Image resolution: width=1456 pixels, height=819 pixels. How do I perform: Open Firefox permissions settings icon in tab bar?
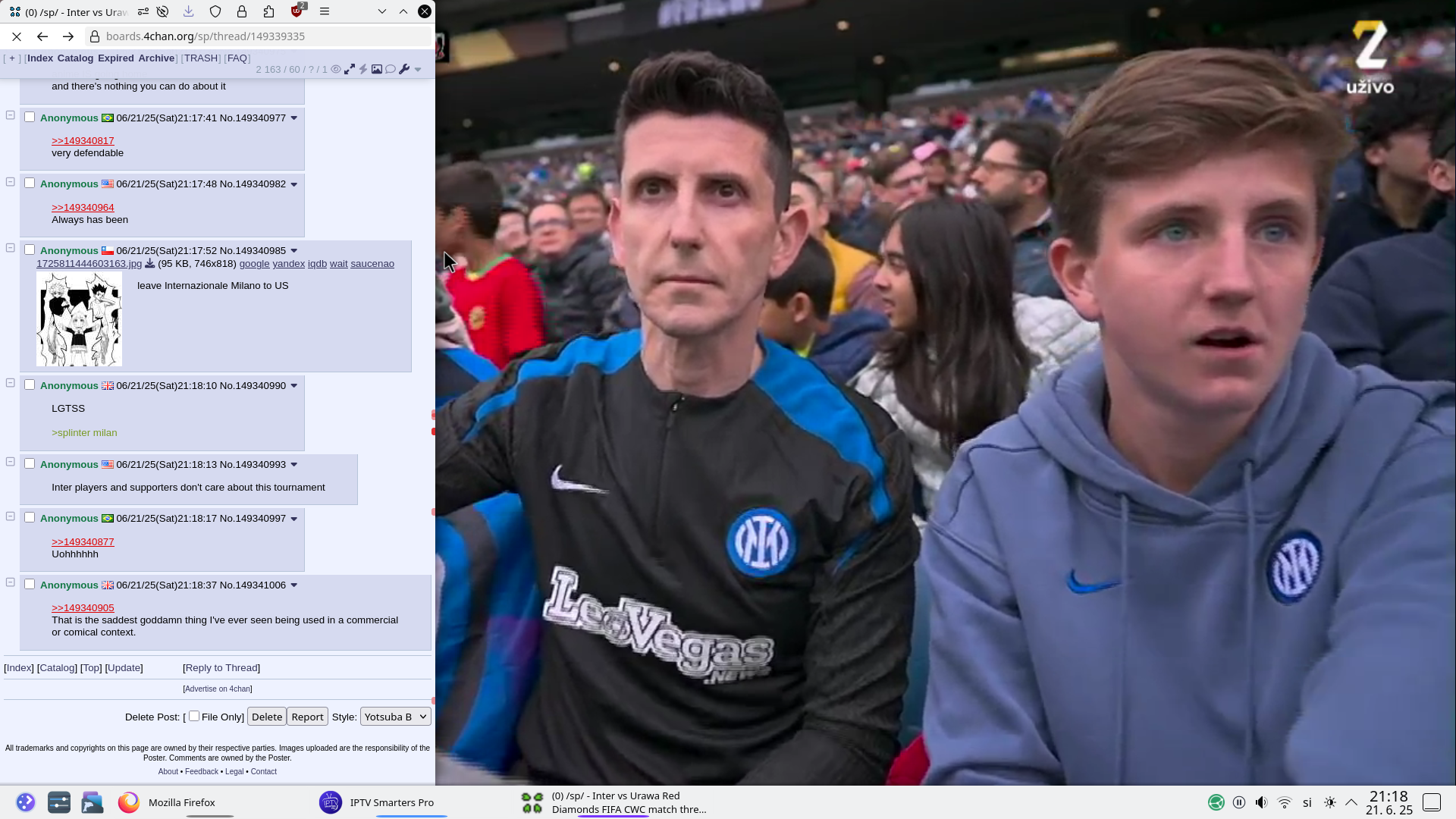click(x=143, y=11)
